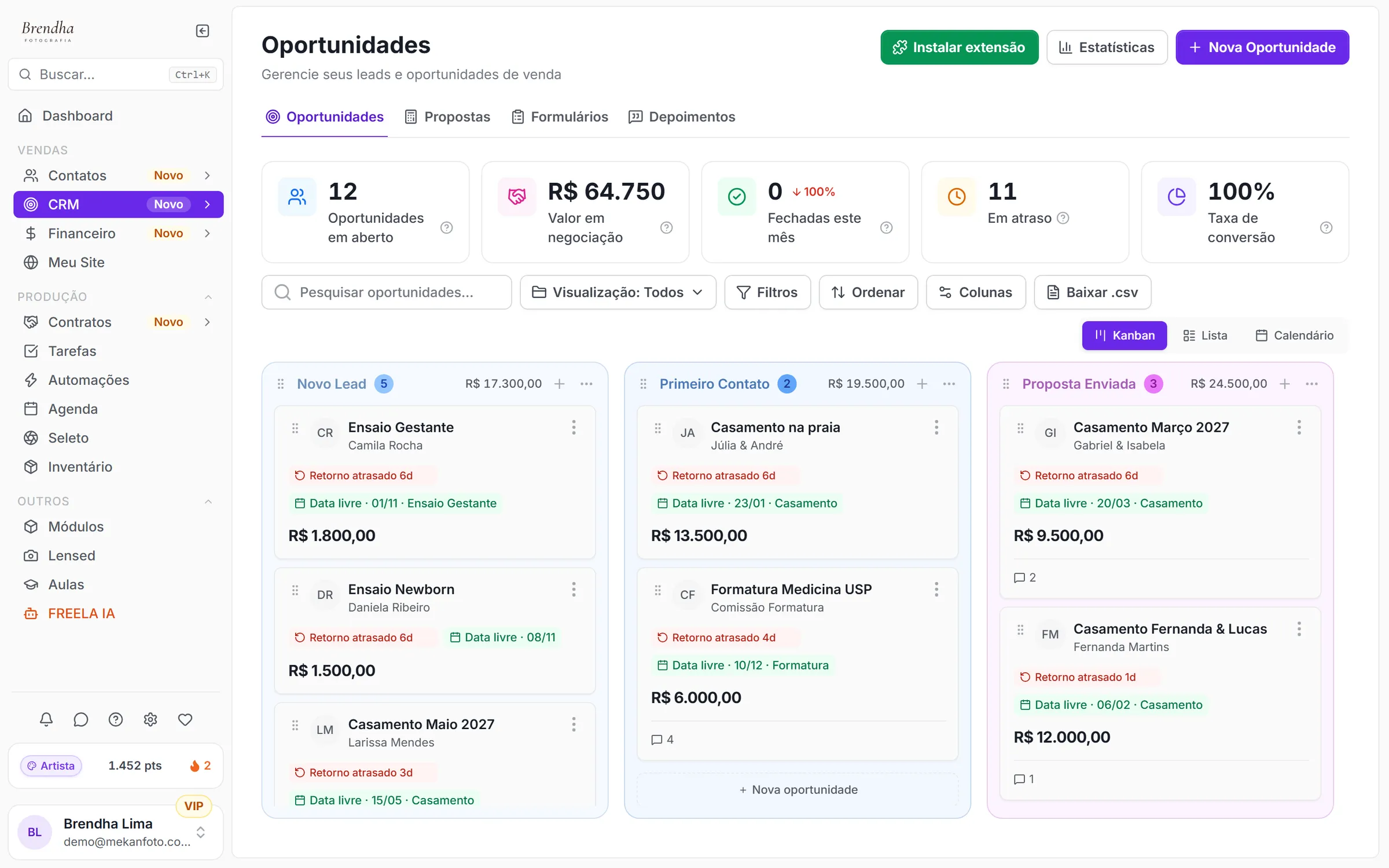Open comments on the Formatura Medicina USP card
Image resolution: width=1389 pixels, height=868 pixels.
click(x=663, y=740)
